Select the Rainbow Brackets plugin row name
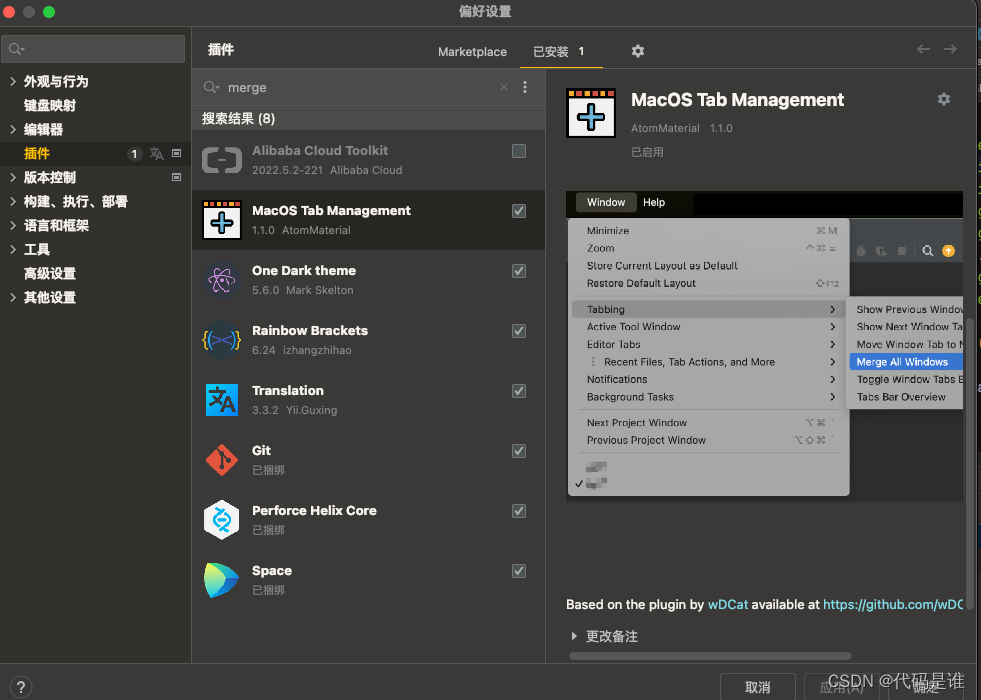The width and height of the screenshot is (981, 700). pyautogui.click(x=310, y=330)
